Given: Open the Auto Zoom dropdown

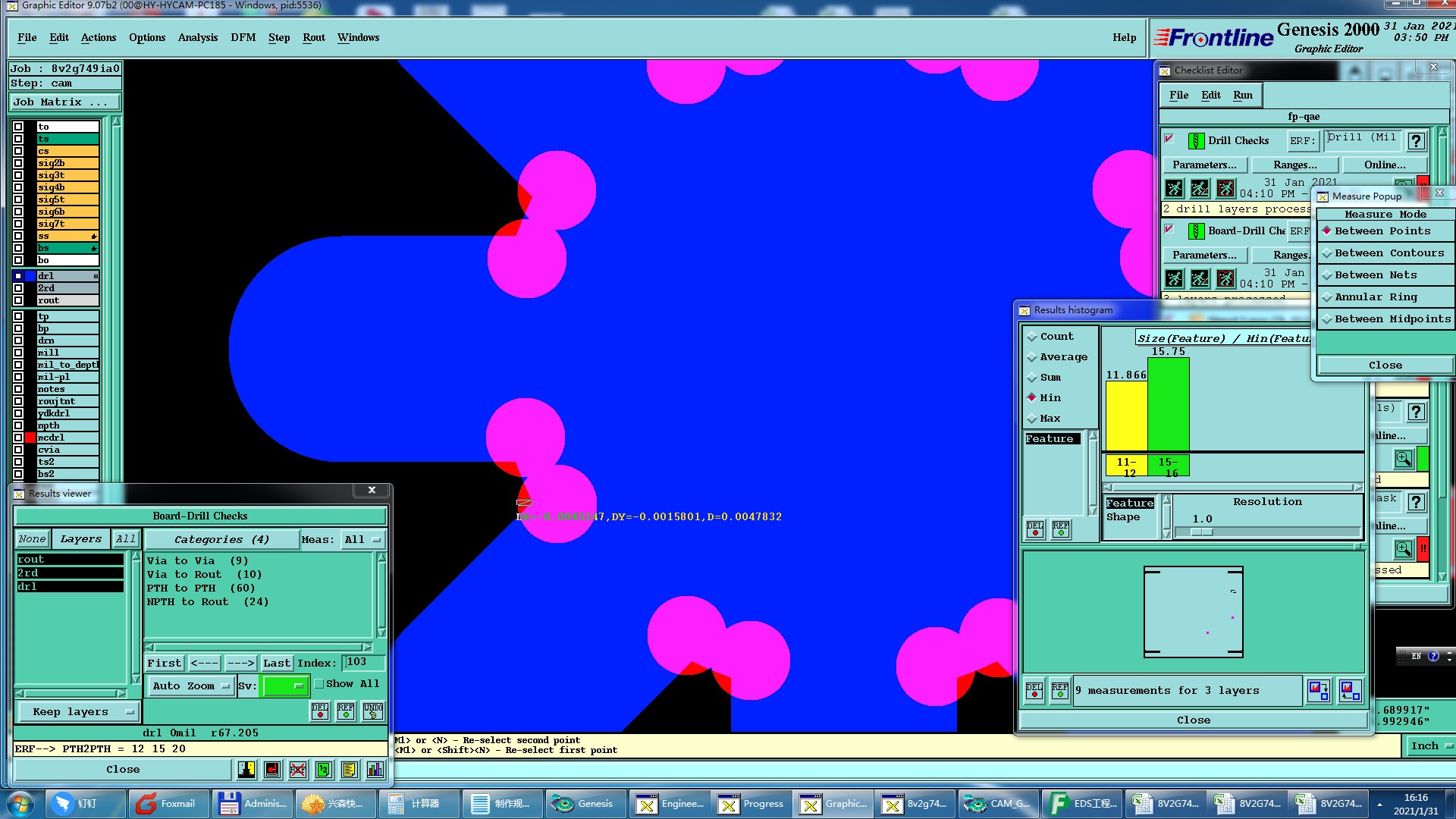Looking at the screenshot, I should point(191,686).
